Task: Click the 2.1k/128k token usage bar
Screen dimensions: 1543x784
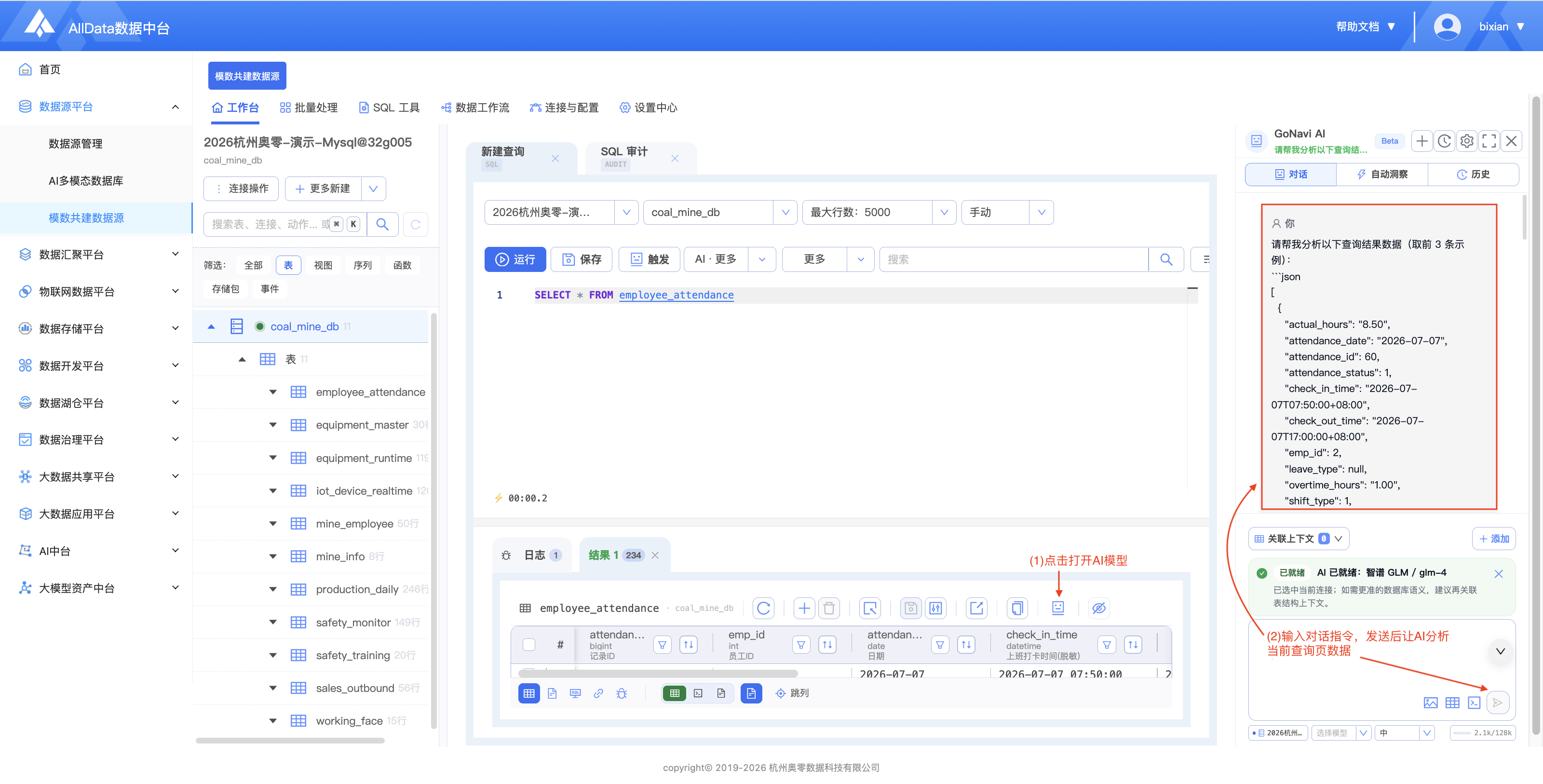Action: click(x=1483, y=732)
